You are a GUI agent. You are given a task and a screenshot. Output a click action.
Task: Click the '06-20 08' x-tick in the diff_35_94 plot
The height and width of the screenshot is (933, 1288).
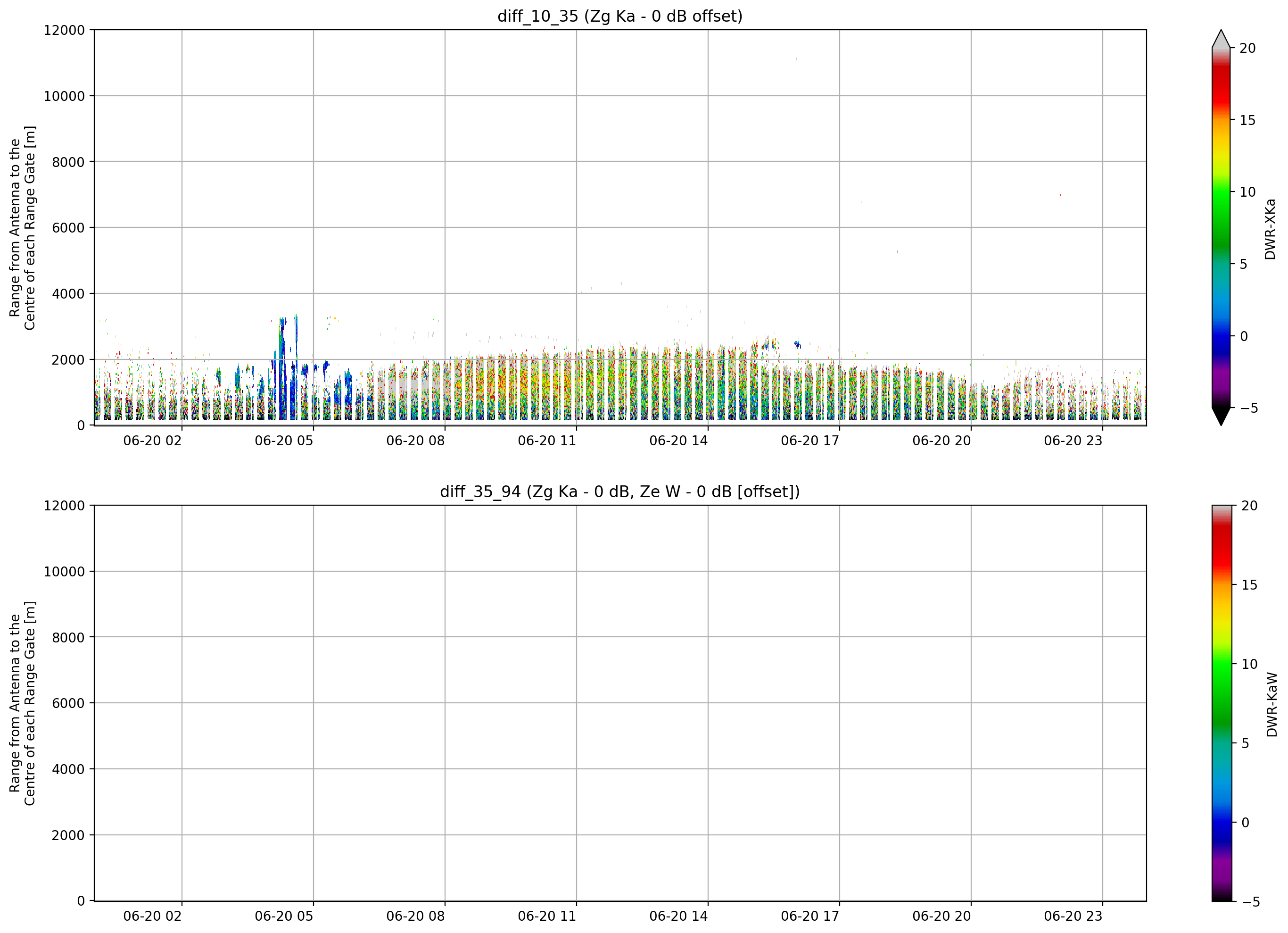pos(416,916)
